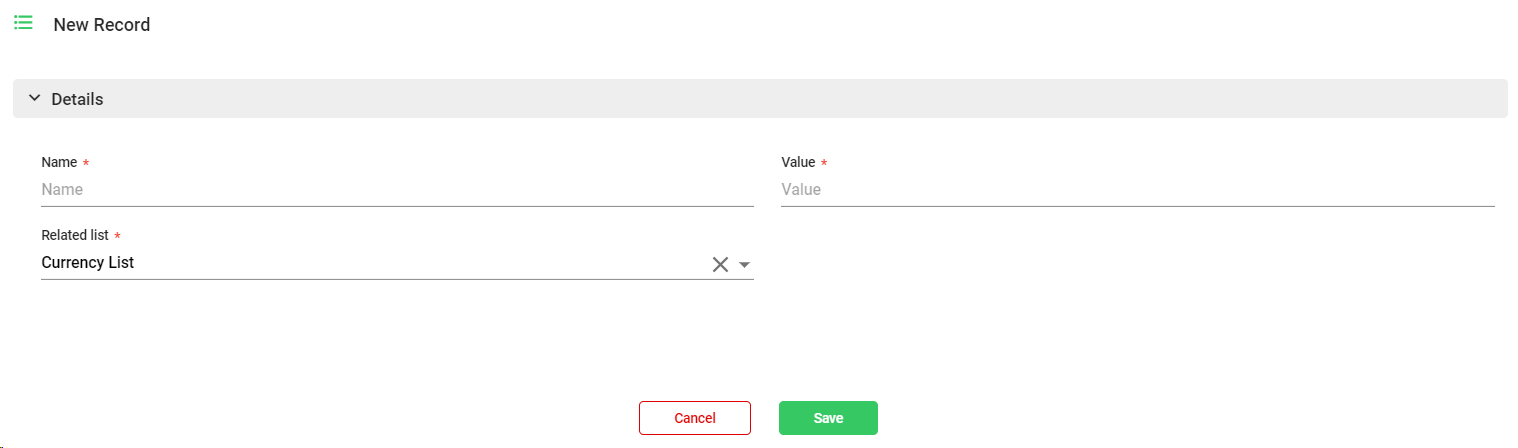
Task: Click the red asterisk beside Value
Action: tap(824, 163)
